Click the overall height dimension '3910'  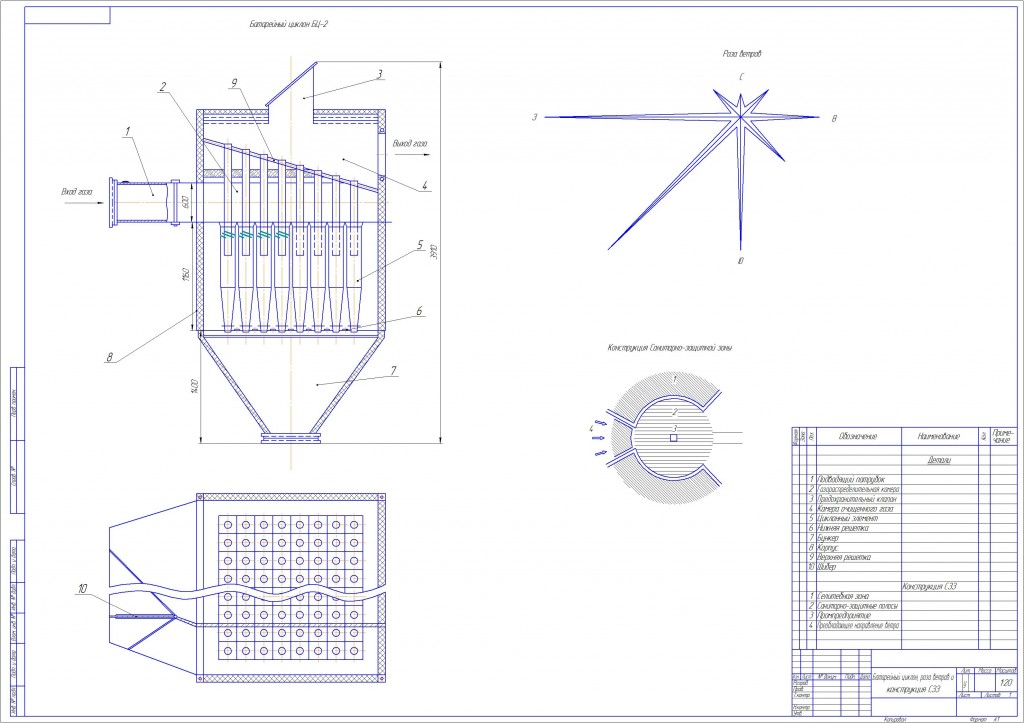point(433,251)
